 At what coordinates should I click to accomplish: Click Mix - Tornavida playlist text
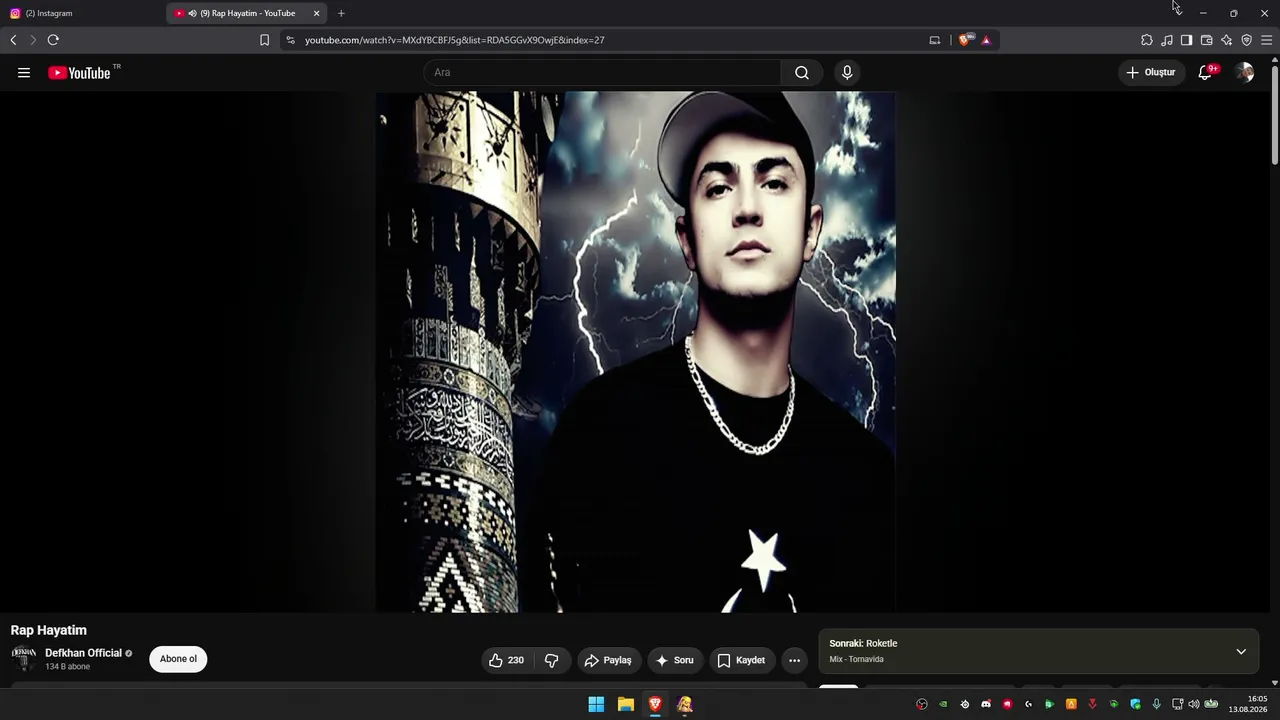coord(856,659)
